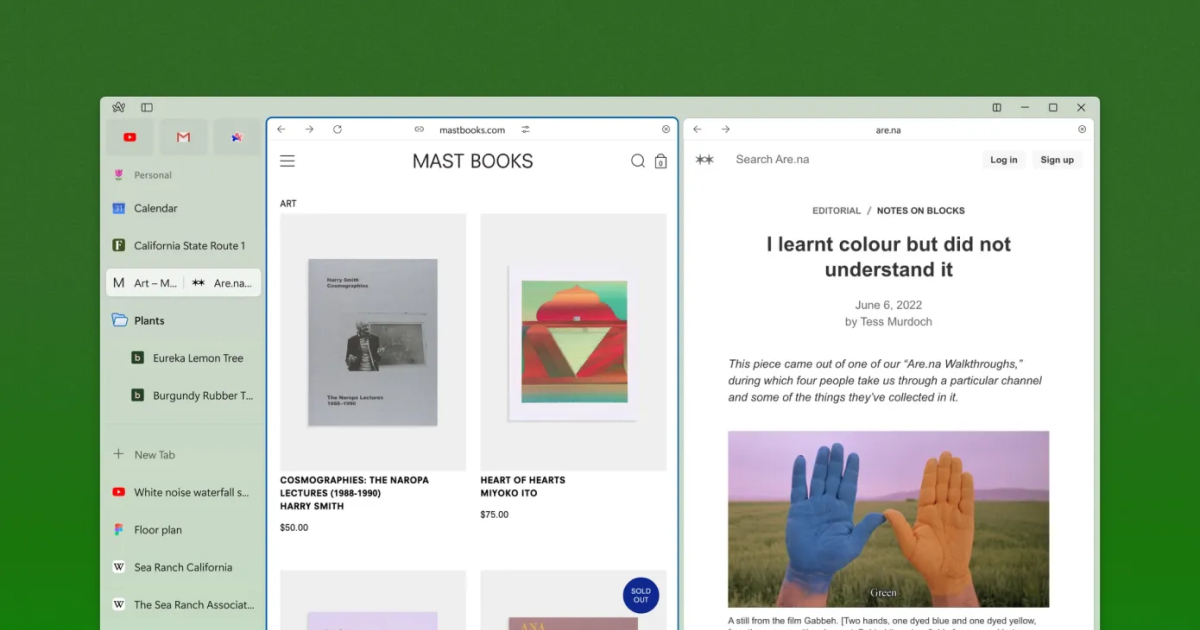
Task: Click the SOLD OUT badge
Action: point(641,595)
